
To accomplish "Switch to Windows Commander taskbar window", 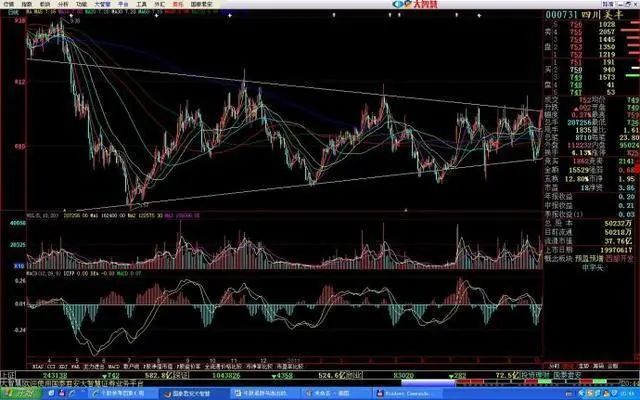I will [405, 393].
